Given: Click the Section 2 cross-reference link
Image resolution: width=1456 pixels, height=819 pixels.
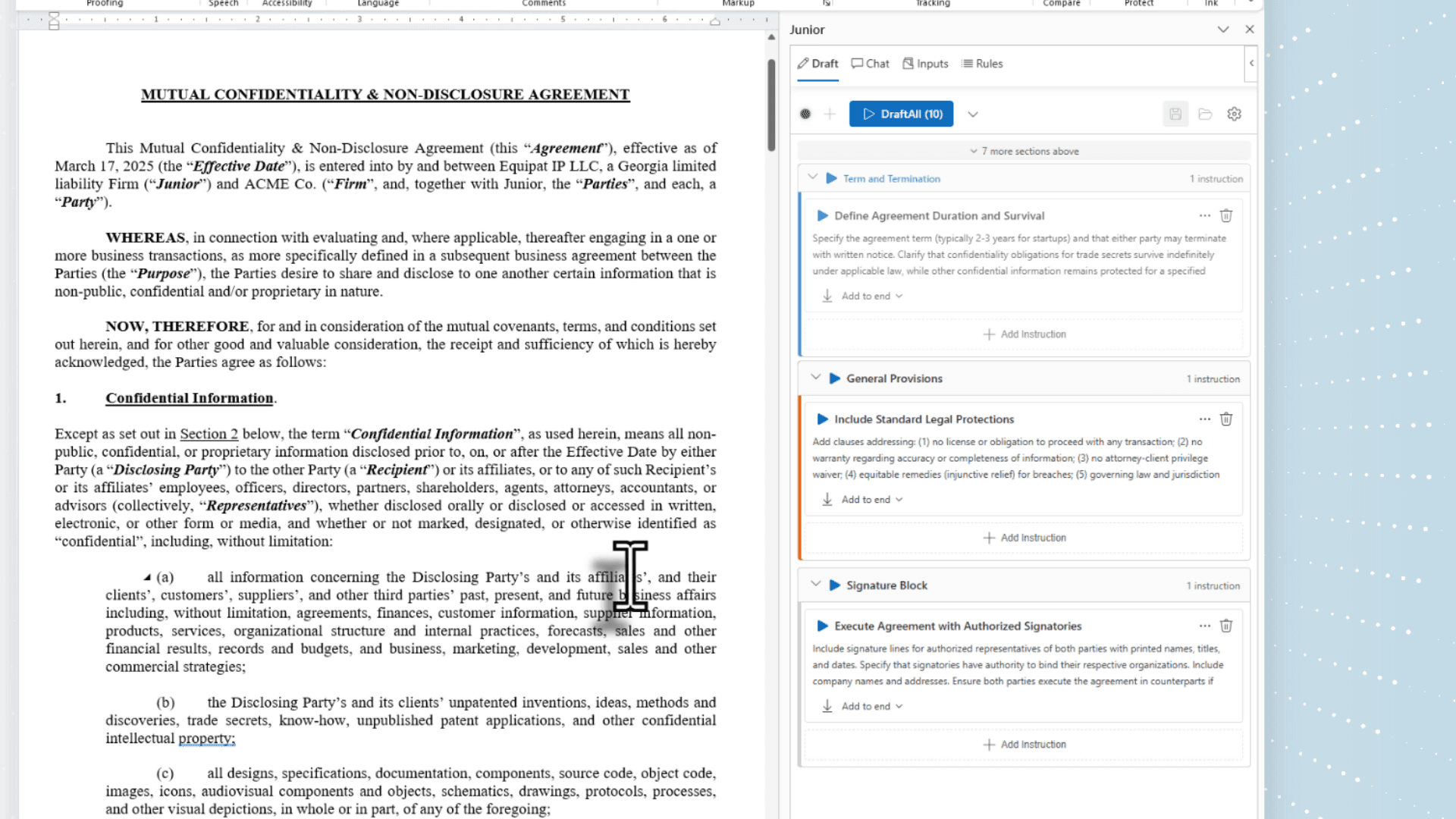Looking at the screenshot, I should pyautogui.click(x=209, y=434).
